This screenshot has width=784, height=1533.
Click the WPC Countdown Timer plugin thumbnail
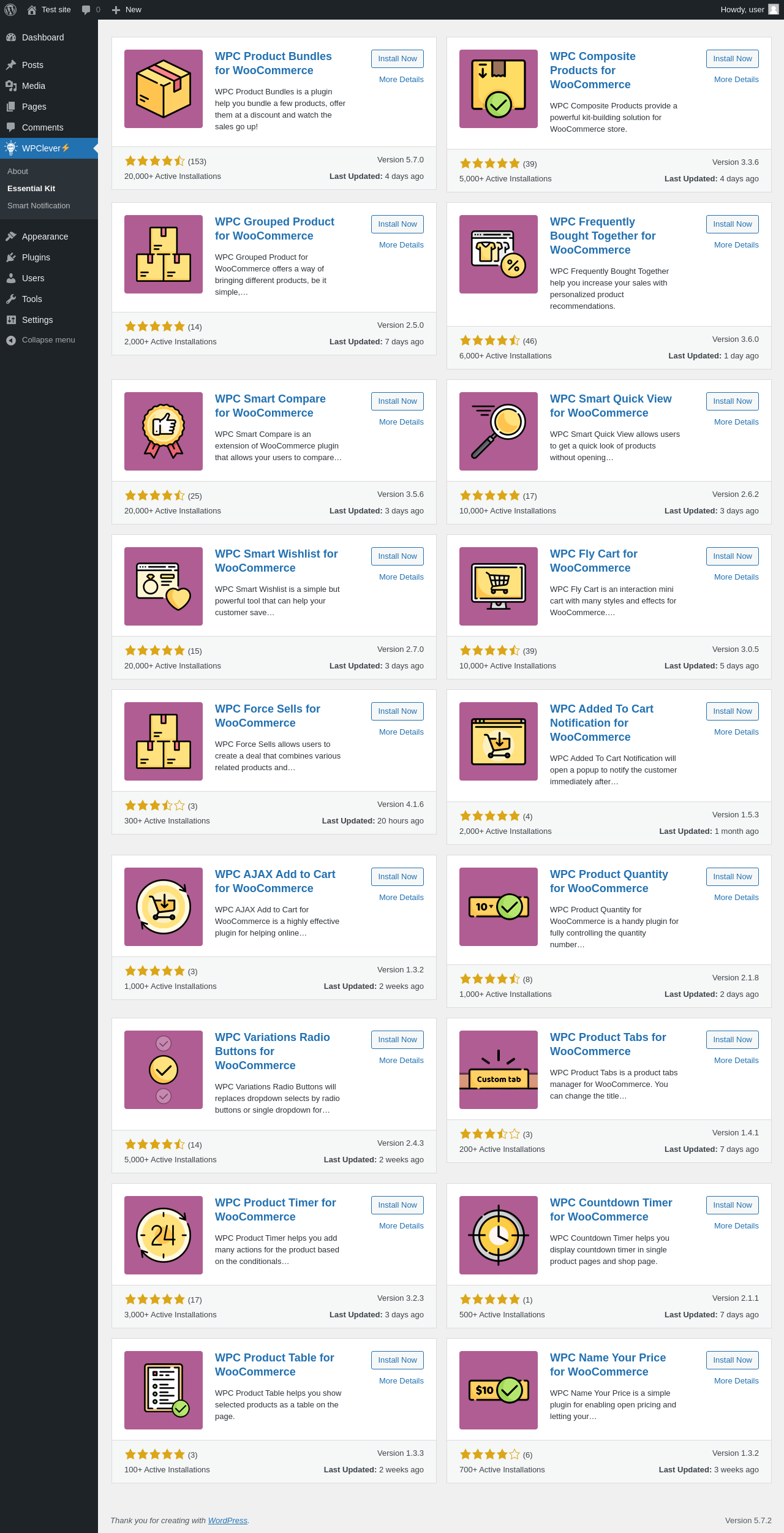coord(499,1235)
